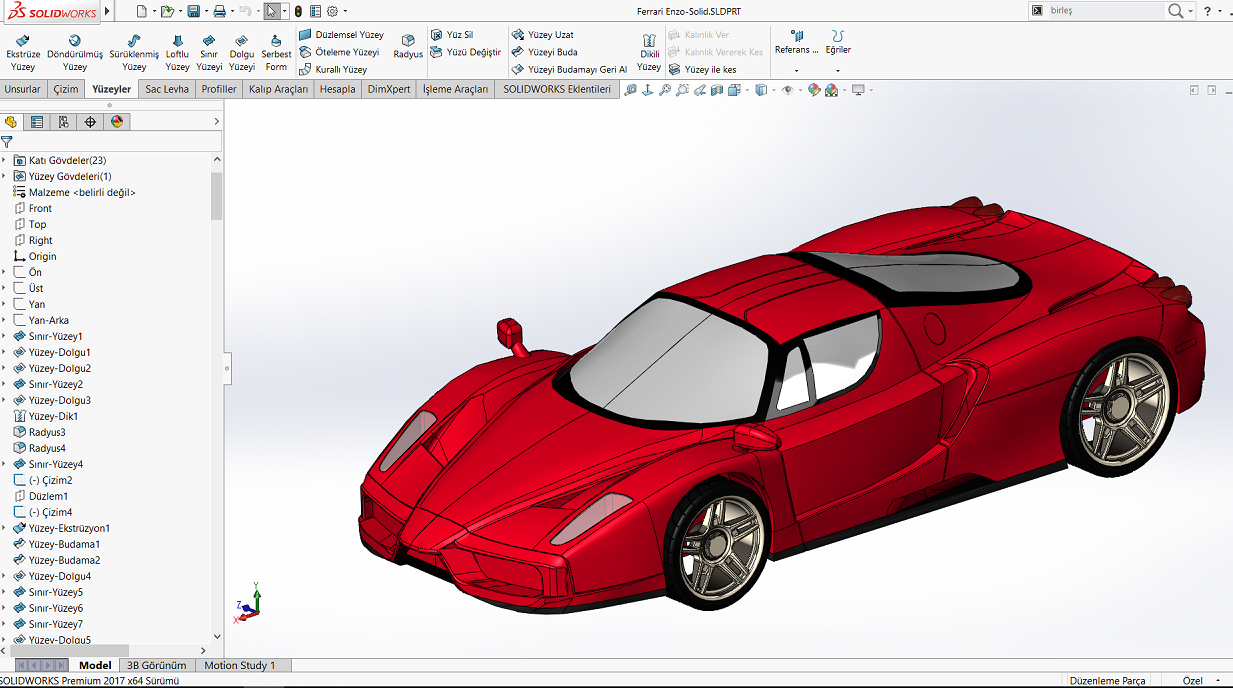Select the Dikili Yüzey knit tool
This screenshot has height=688, width=1233.
(x=649, y=53)
